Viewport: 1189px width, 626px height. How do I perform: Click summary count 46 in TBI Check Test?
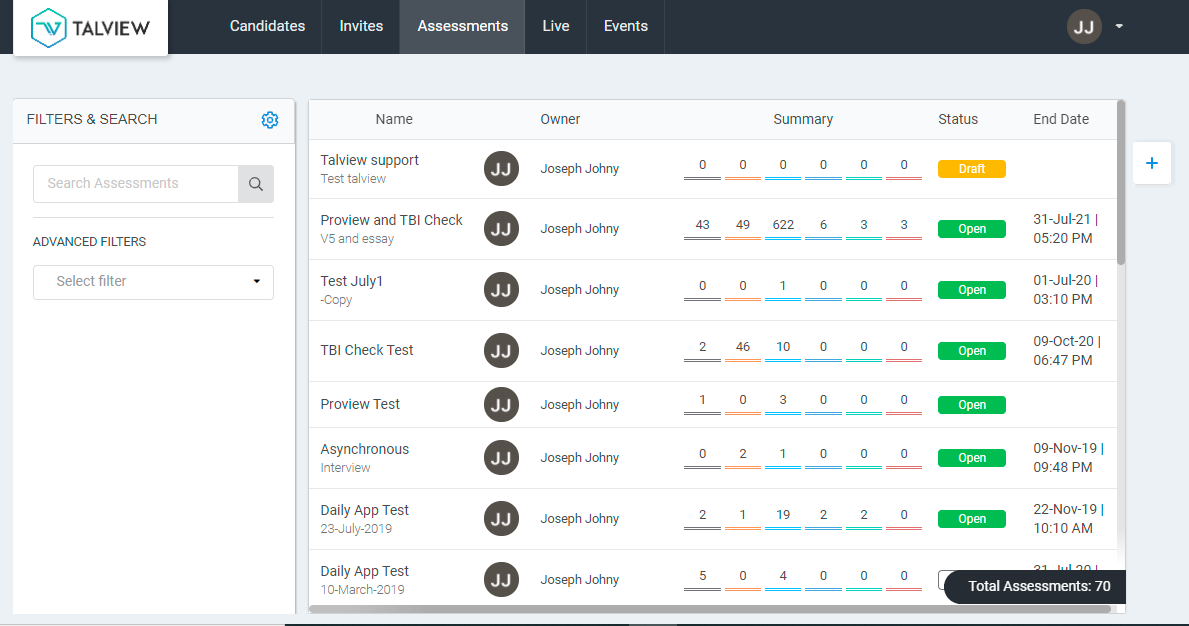(x=742, y=347)
